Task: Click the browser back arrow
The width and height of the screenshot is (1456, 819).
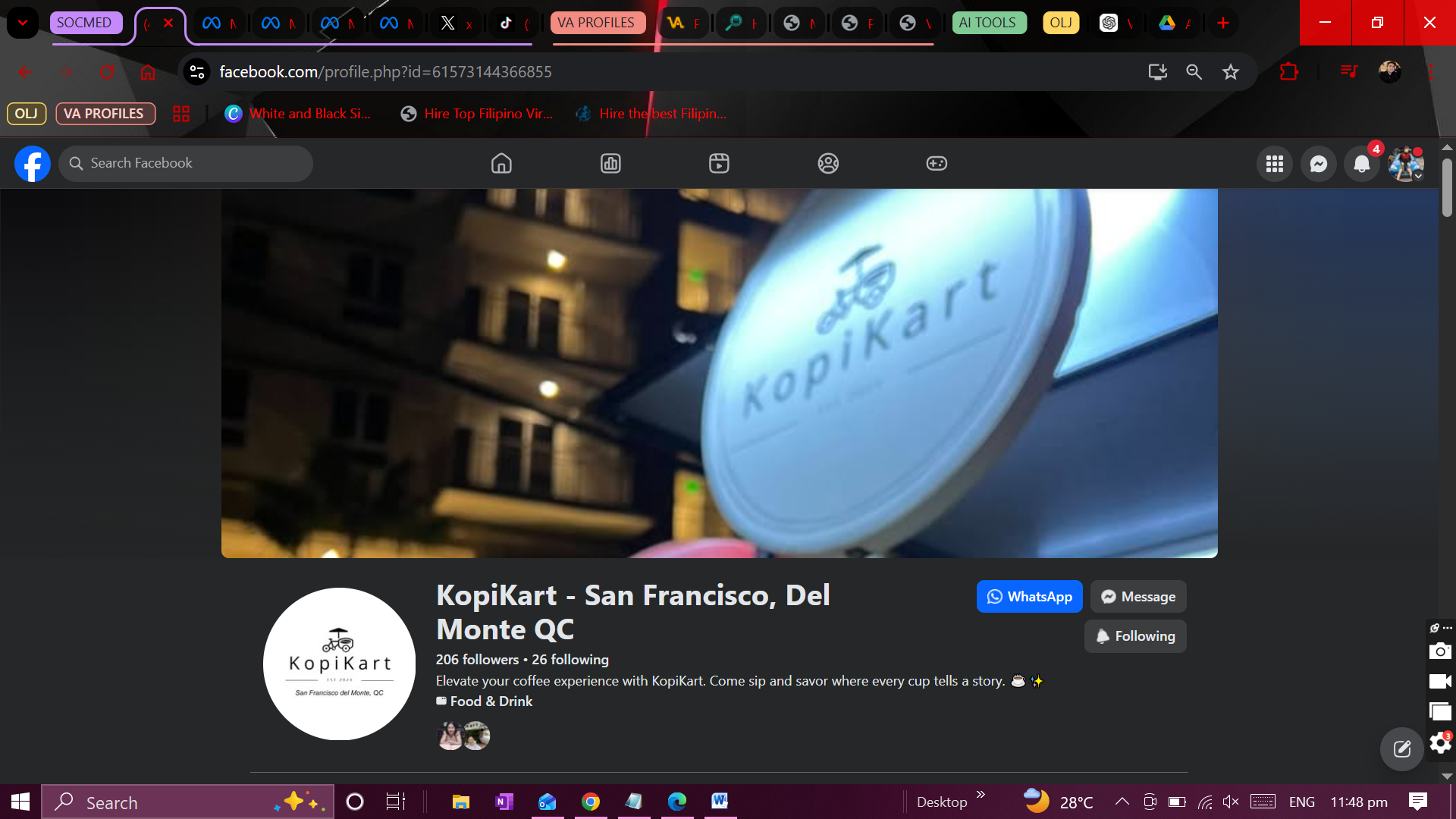Action: pyautogui.click(x=25, y=72)
